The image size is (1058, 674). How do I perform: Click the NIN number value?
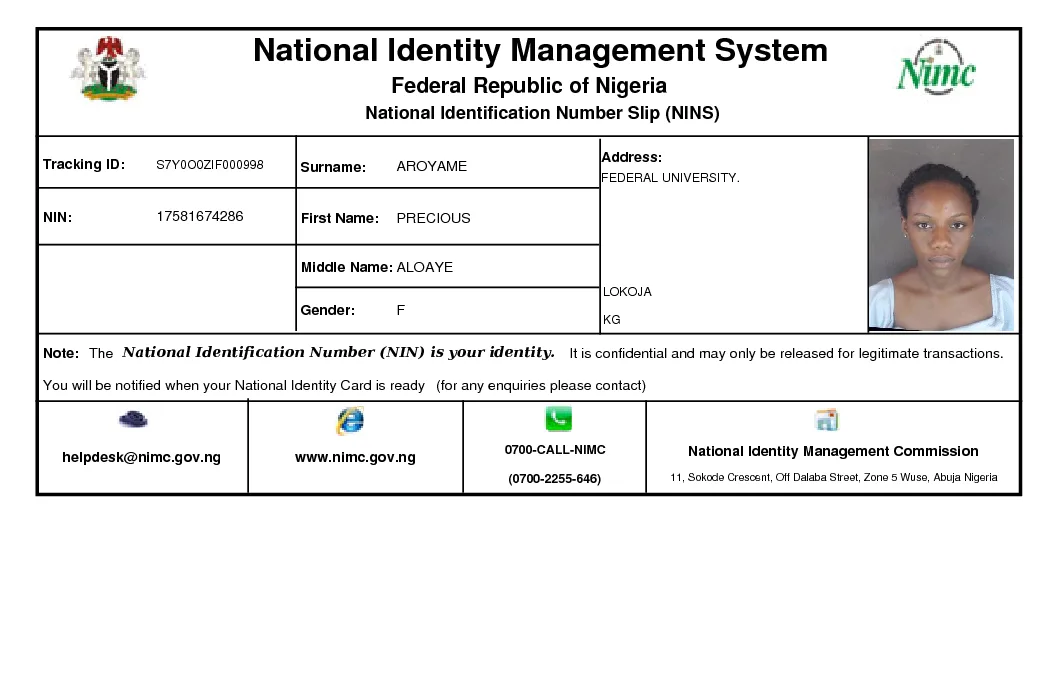pyautogui.click(x=199, y=216)
